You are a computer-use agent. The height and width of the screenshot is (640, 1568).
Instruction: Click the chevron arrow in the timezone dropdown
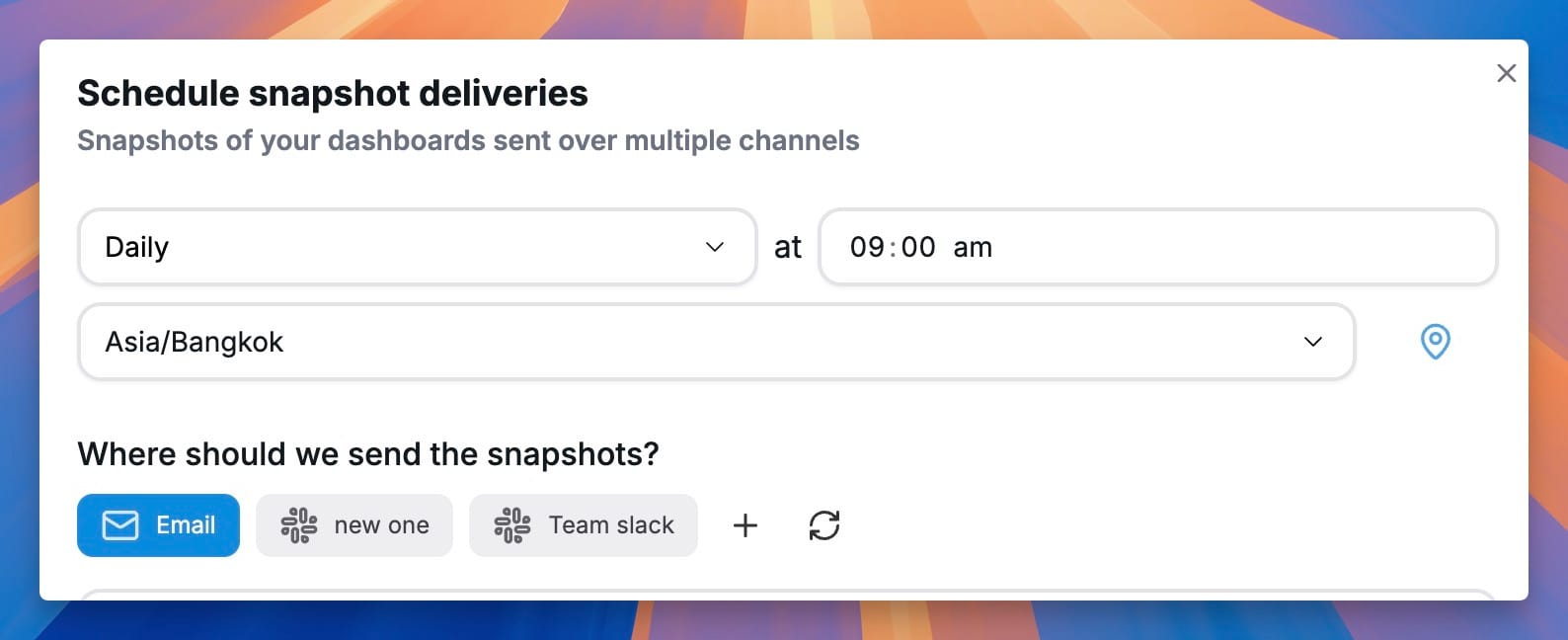pos(1312,342)
